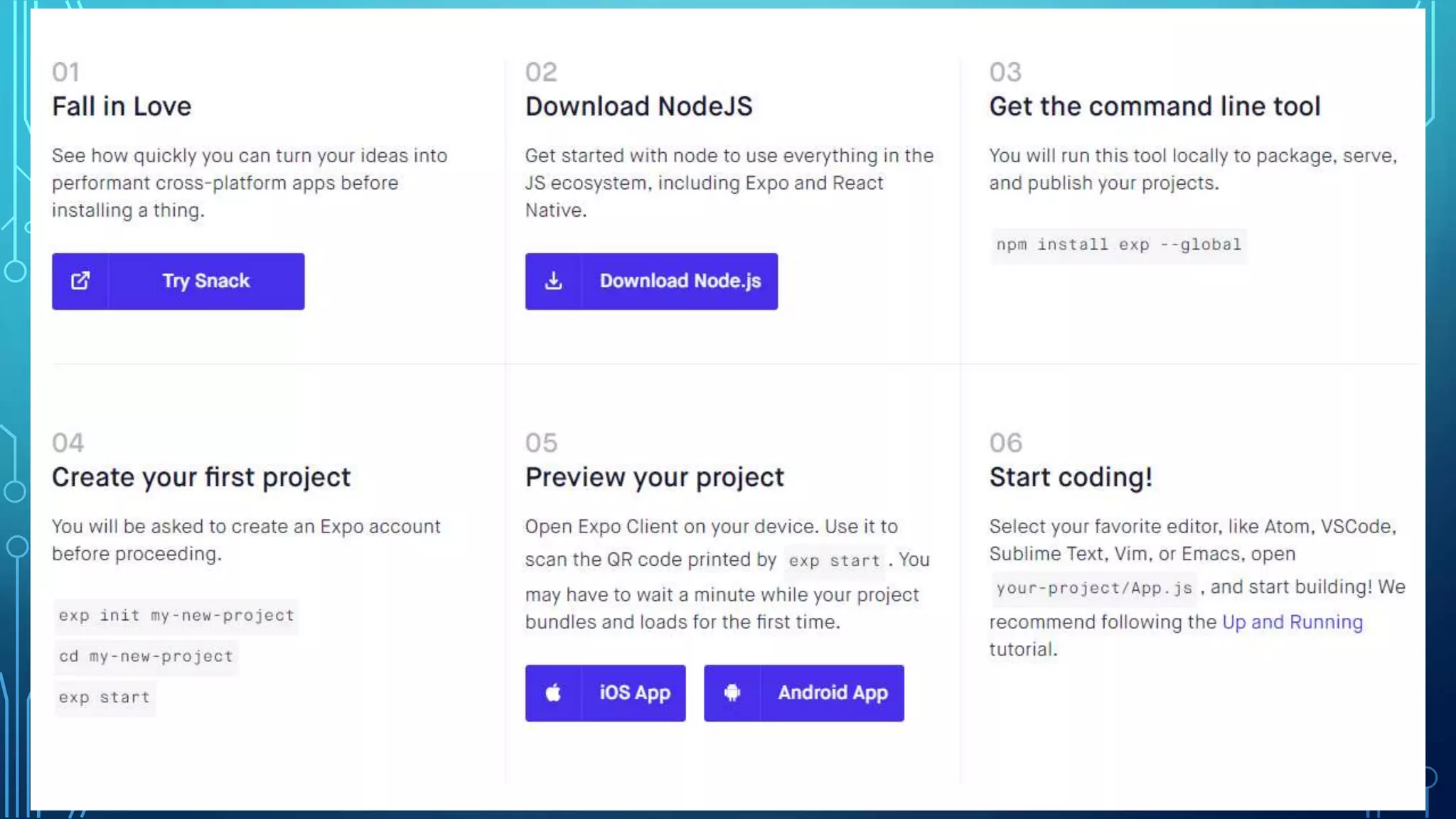Screen dimensions: 1456x819
Task: Click the Get the command line tool heading
Action: coord(1155,107)
